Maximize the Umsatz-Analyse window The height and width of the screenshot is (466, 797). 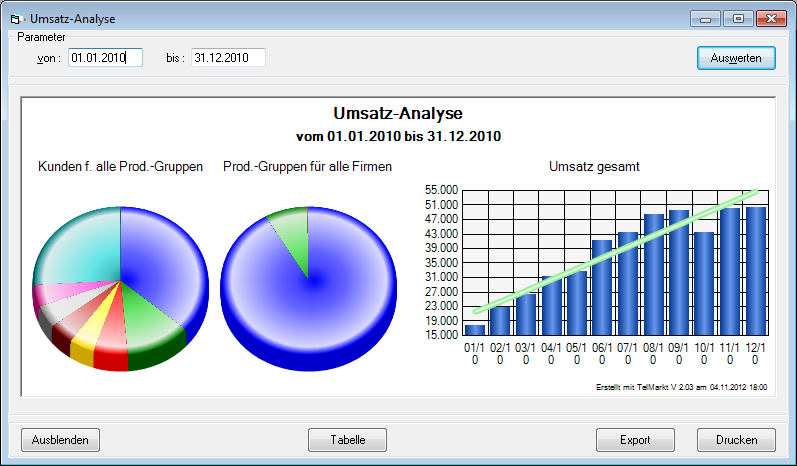tap(738, 18)
